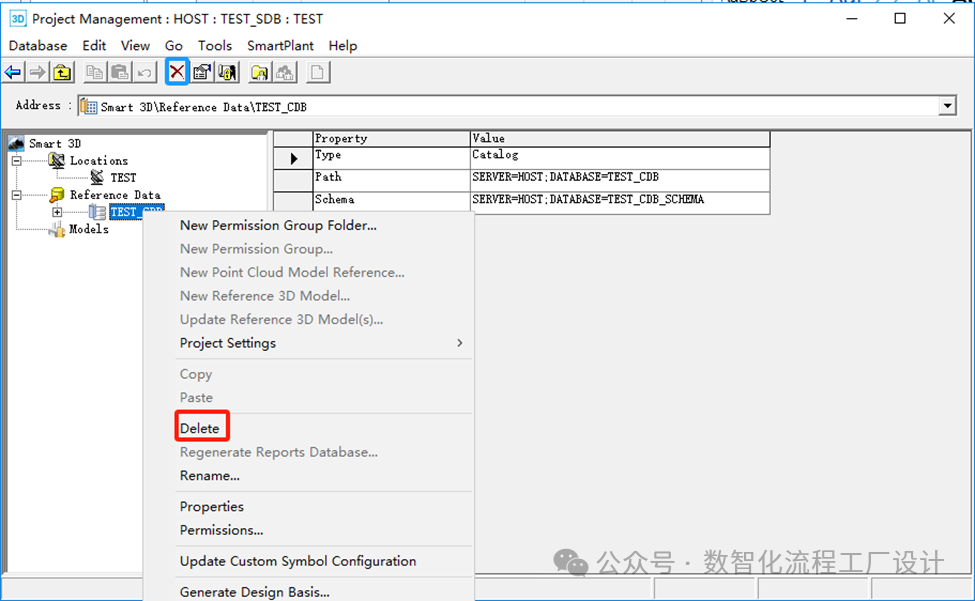Click the New Permission Group Folder toolbar icon
975x601 pixels.
(259, 73)
